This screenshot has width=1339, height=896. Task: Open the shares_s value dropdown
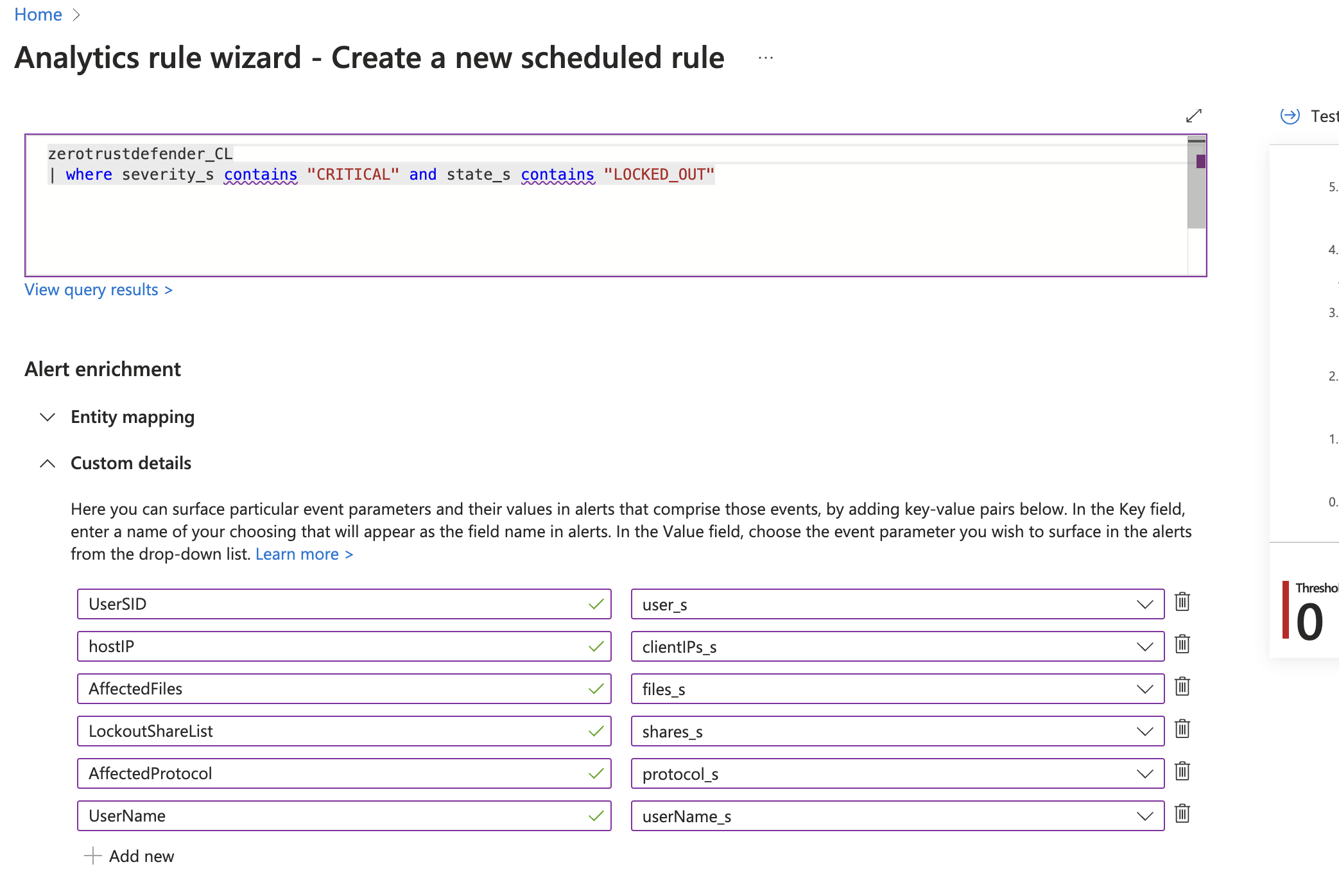click(1144, 731)
